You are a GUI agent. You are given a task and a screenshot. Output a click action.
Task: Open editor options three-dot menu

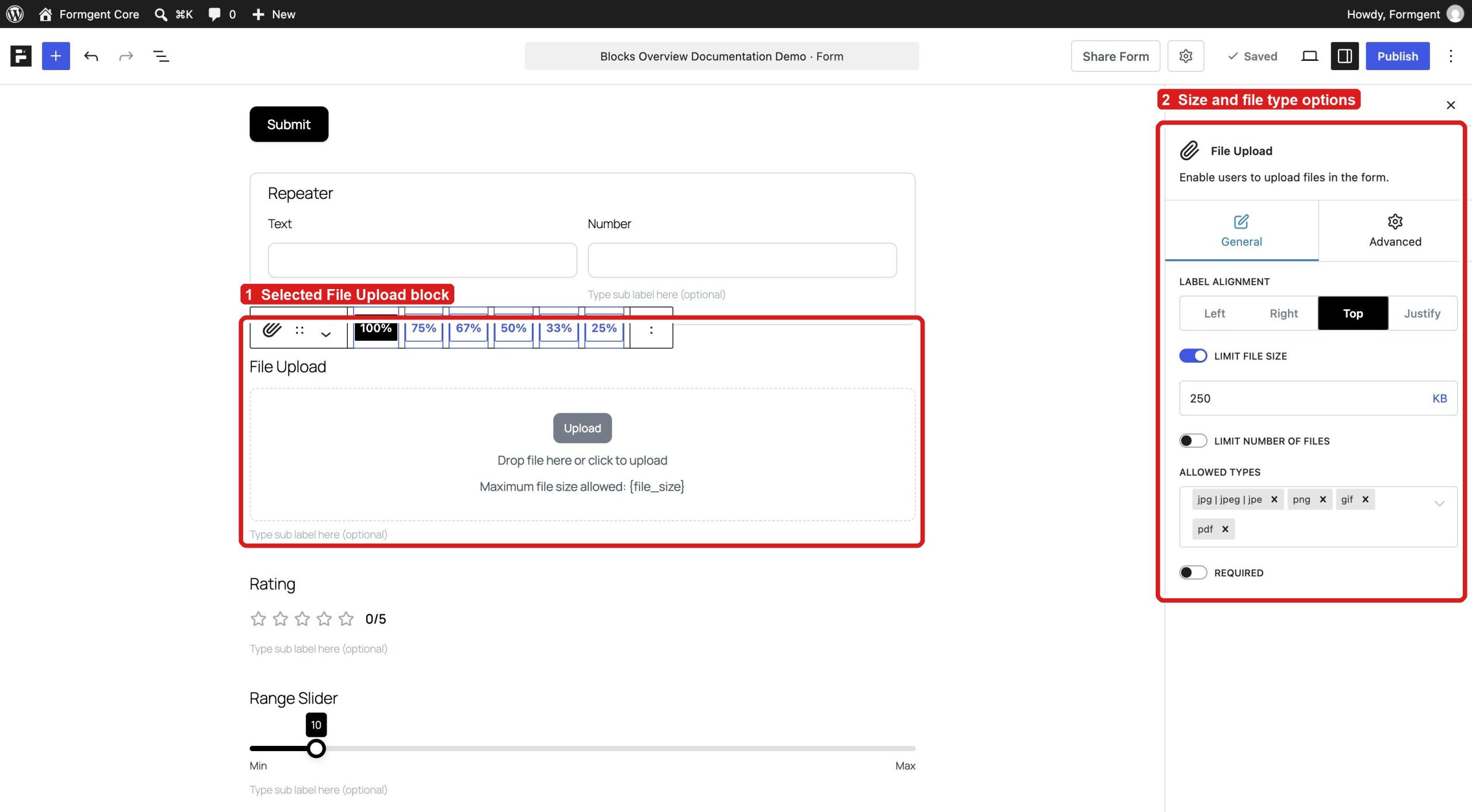1451,56
